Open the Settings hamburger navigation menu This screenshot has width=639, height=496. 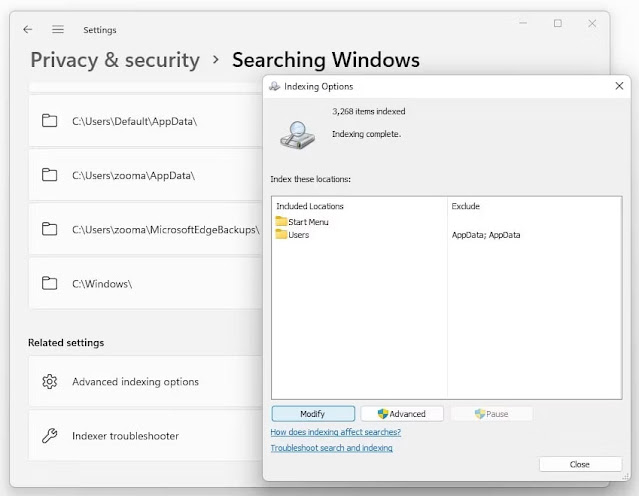coord(58,29)
